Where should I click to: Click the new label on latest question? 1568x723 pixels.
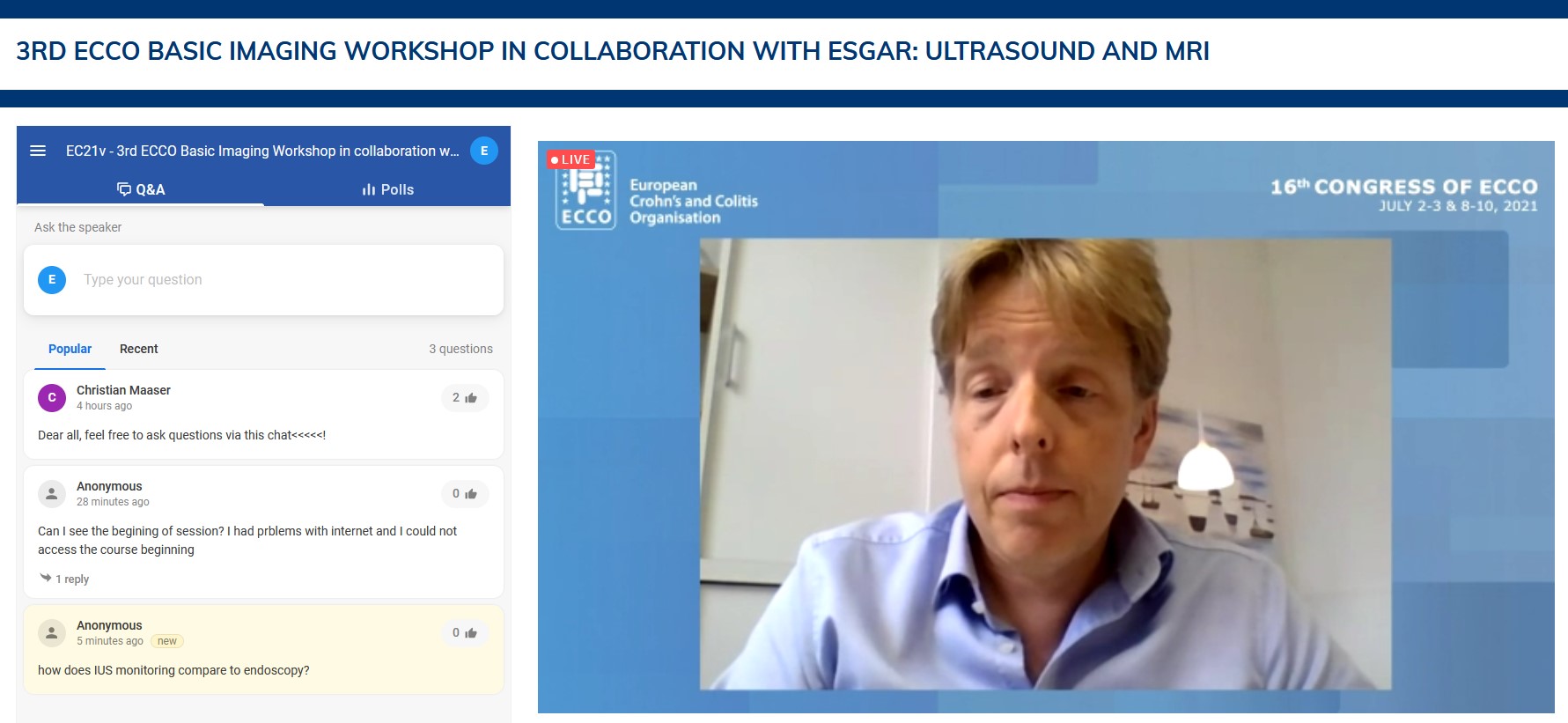[167, 641]
